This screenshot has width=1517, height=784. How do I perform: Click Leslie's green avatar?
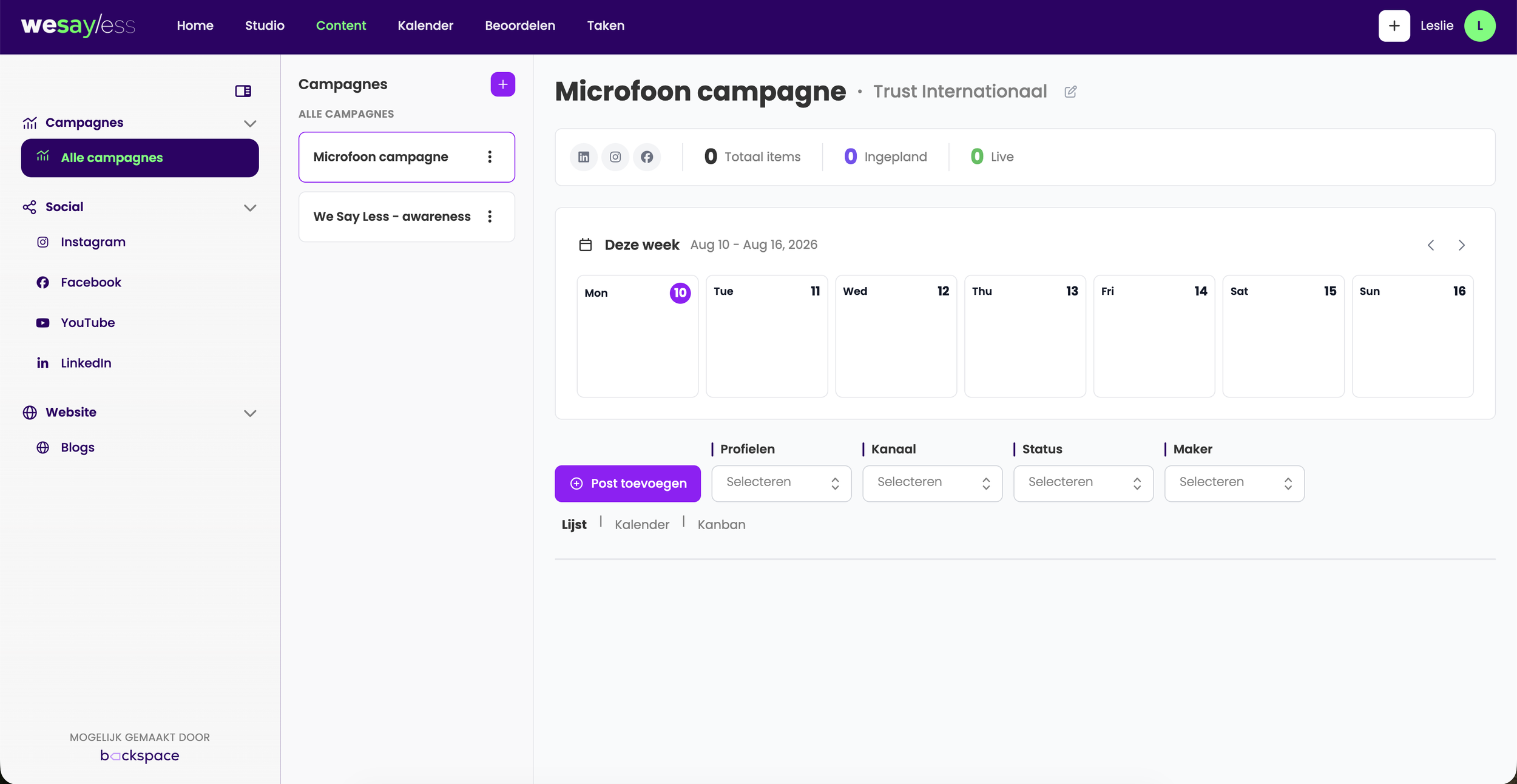click(x=1479, y=26)
